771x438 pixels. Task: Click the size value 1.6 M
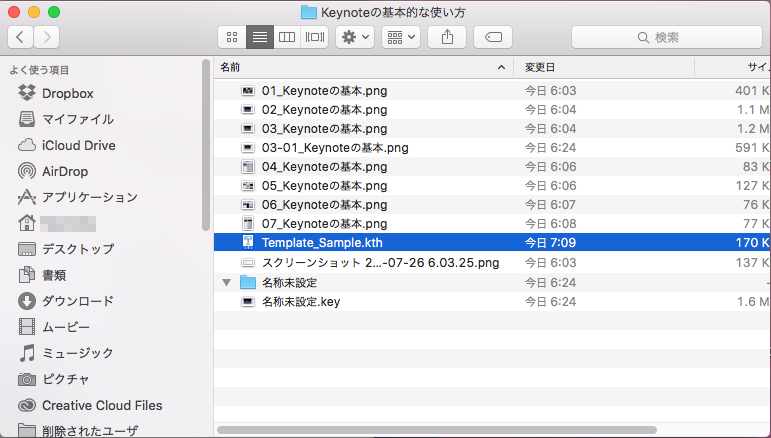point(753,302)
